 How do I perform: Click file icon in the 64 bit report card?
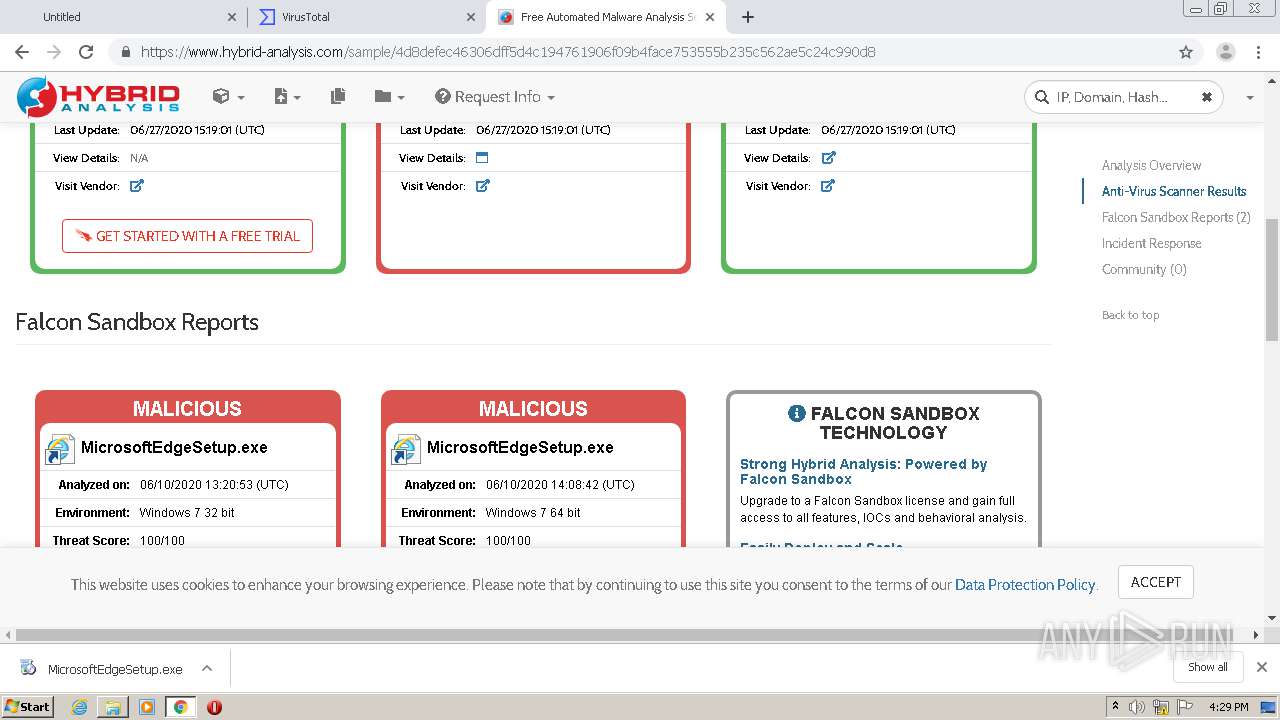point(406,449)
